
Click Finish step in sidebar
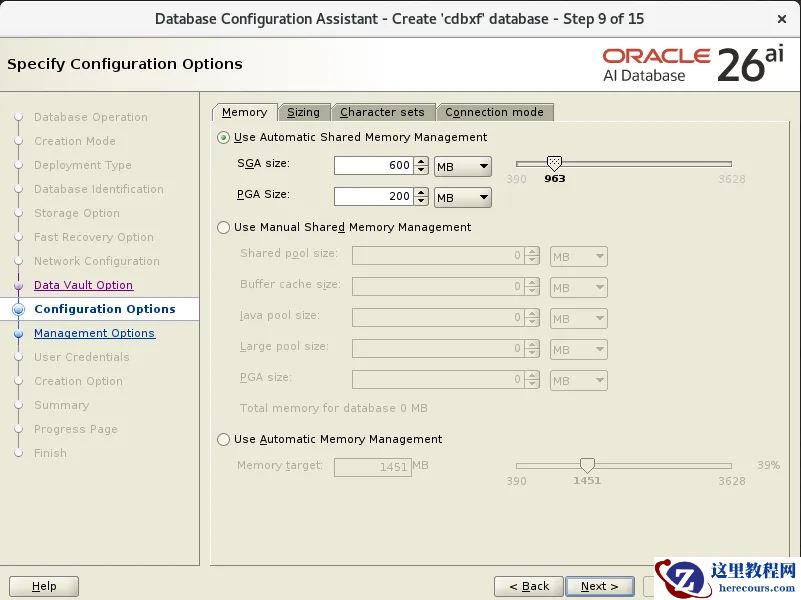(50, 453)
